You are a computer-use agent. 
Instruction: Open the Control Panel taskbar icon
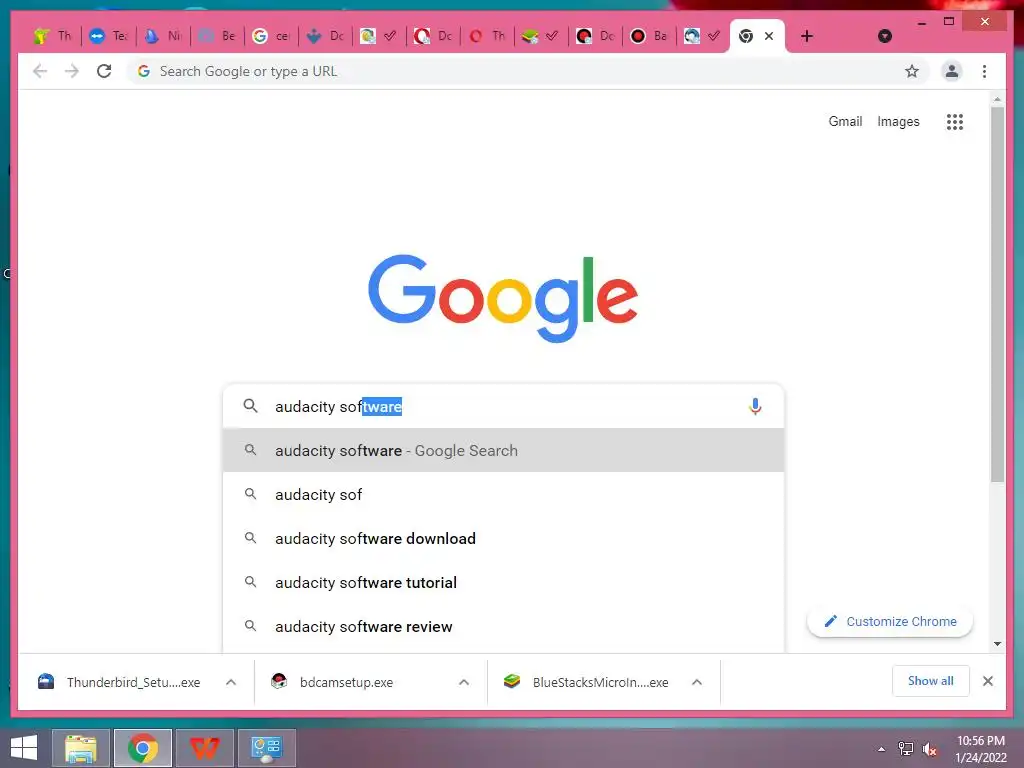pyautogui.click(x=266, y=748)
